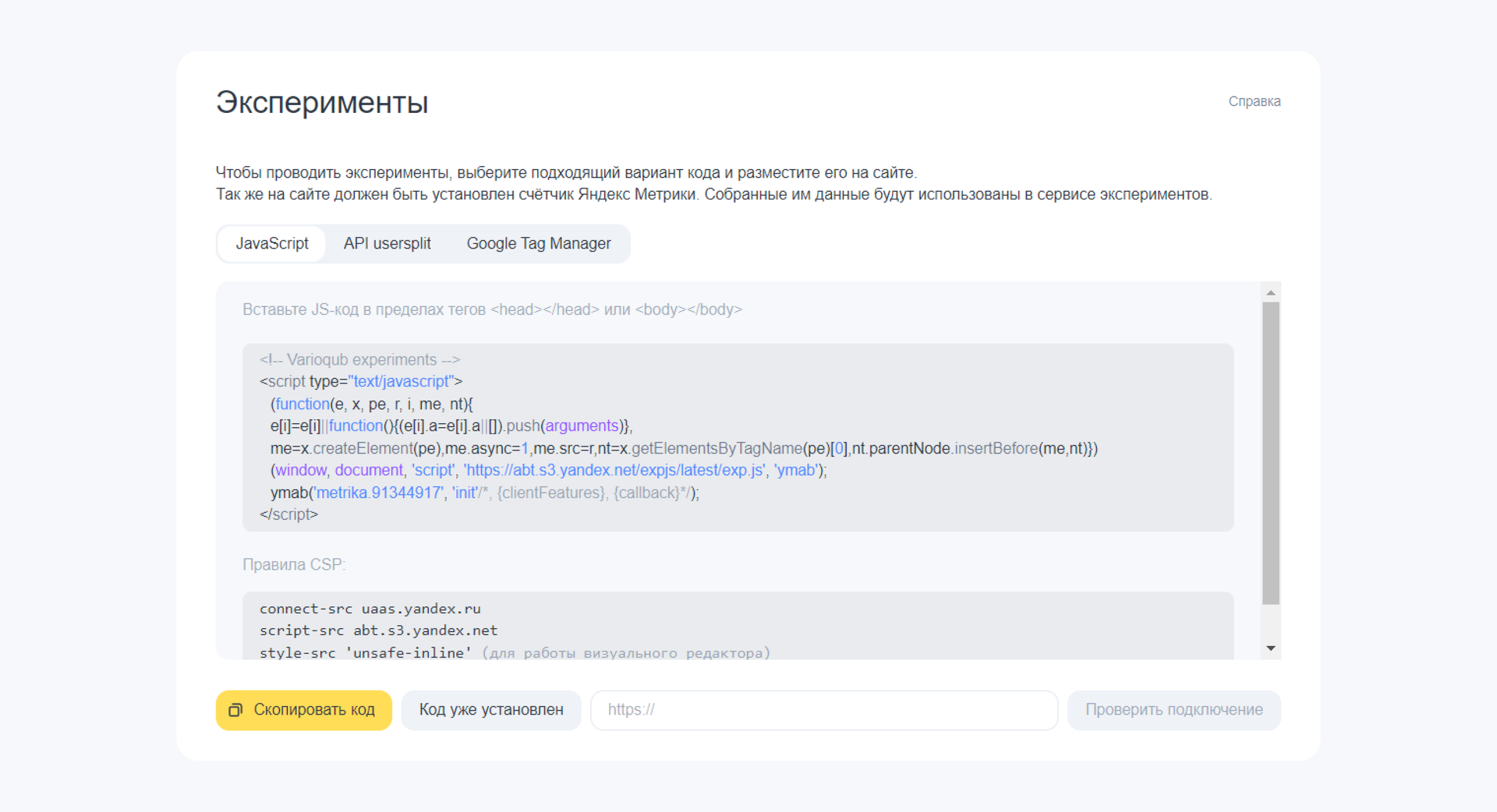
Task: Focus the https:// URL input field
Action: click(824, 710)
